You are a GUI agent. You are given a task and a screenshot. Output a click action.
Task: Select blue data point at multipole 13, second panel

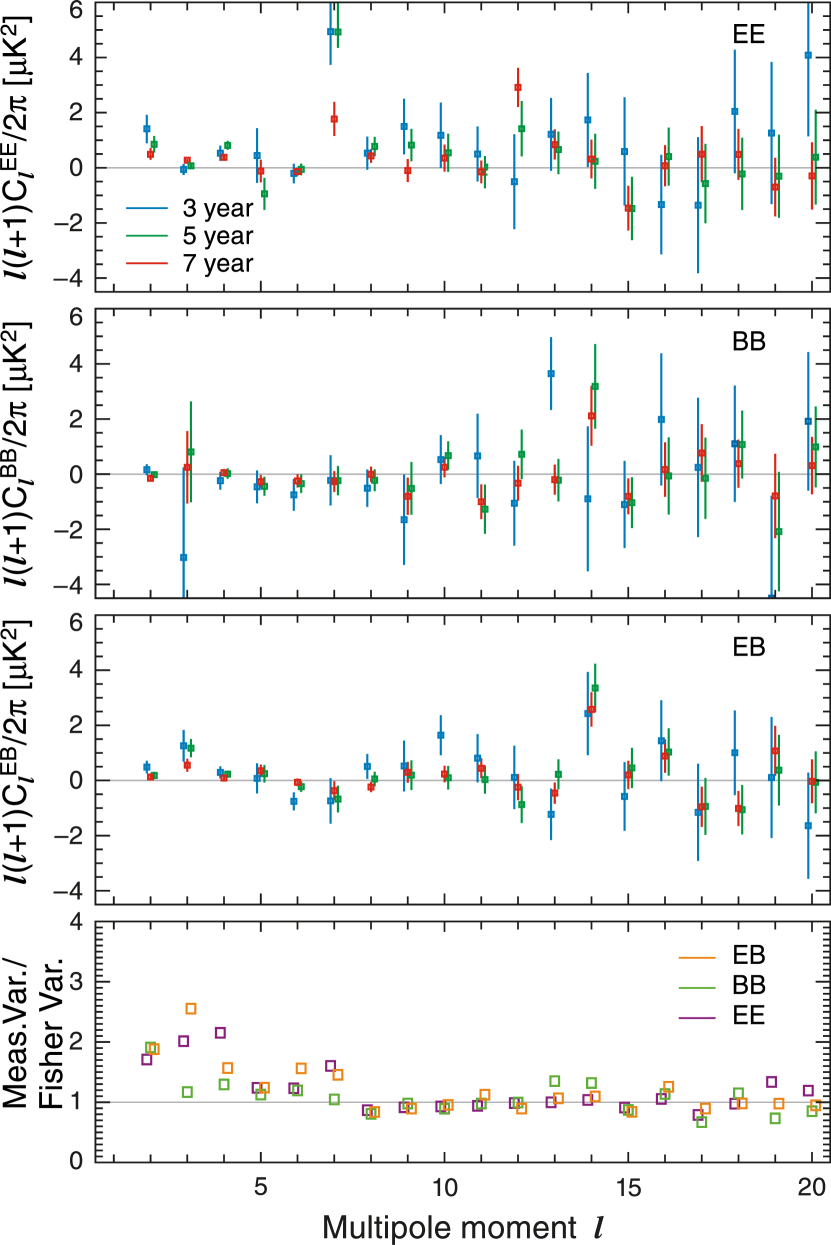(551, 374)
